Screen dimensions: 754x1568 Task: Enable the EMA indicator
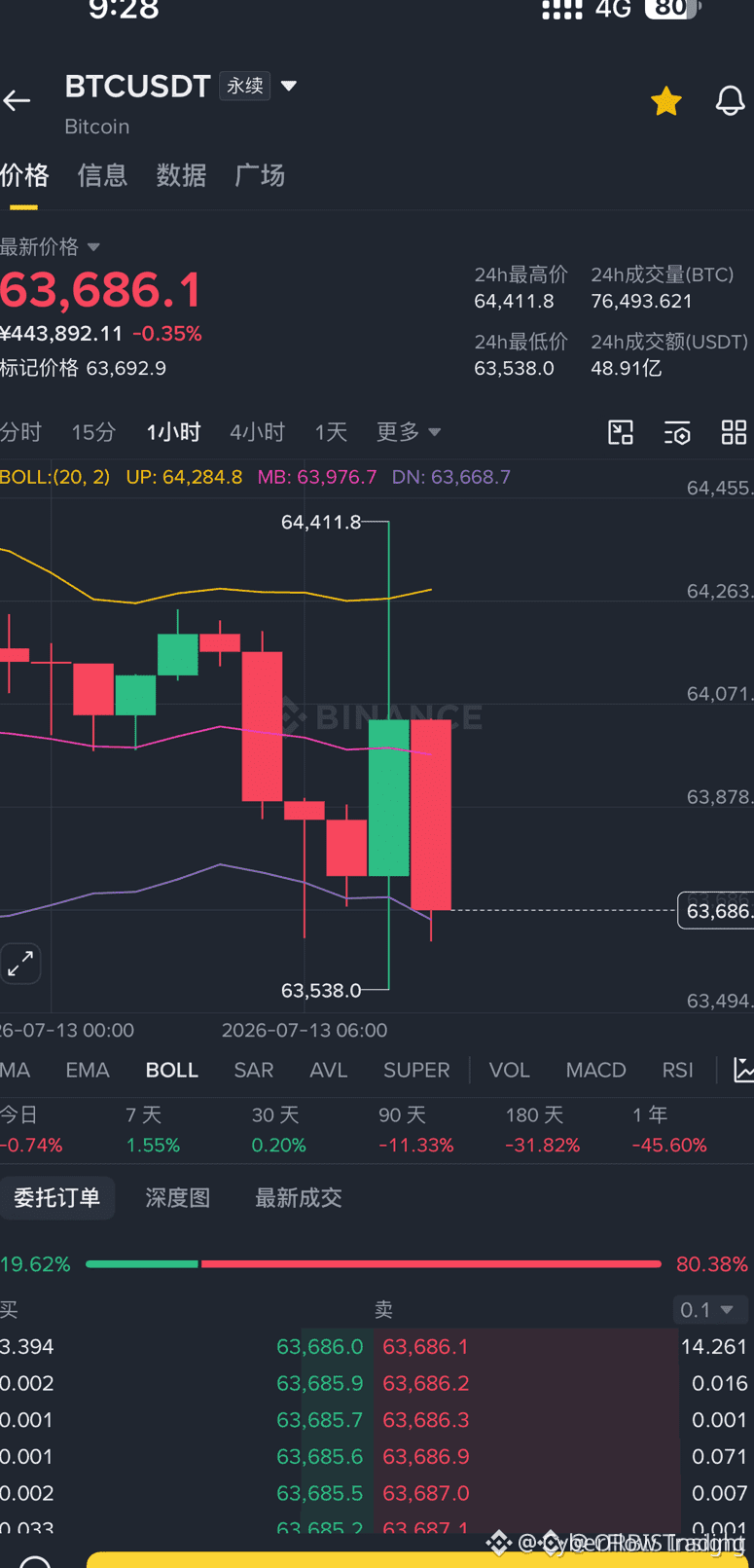pyautogui.click(x=88, y=1070)
